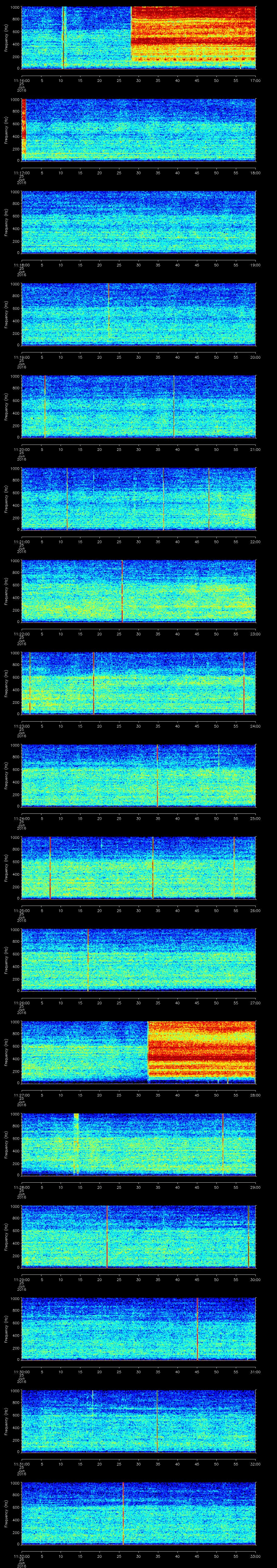The image size is (277, 1568).
Task: Mark the red spike near 26 seconds in 11:22 panel
Action: (x=122, y=590)
